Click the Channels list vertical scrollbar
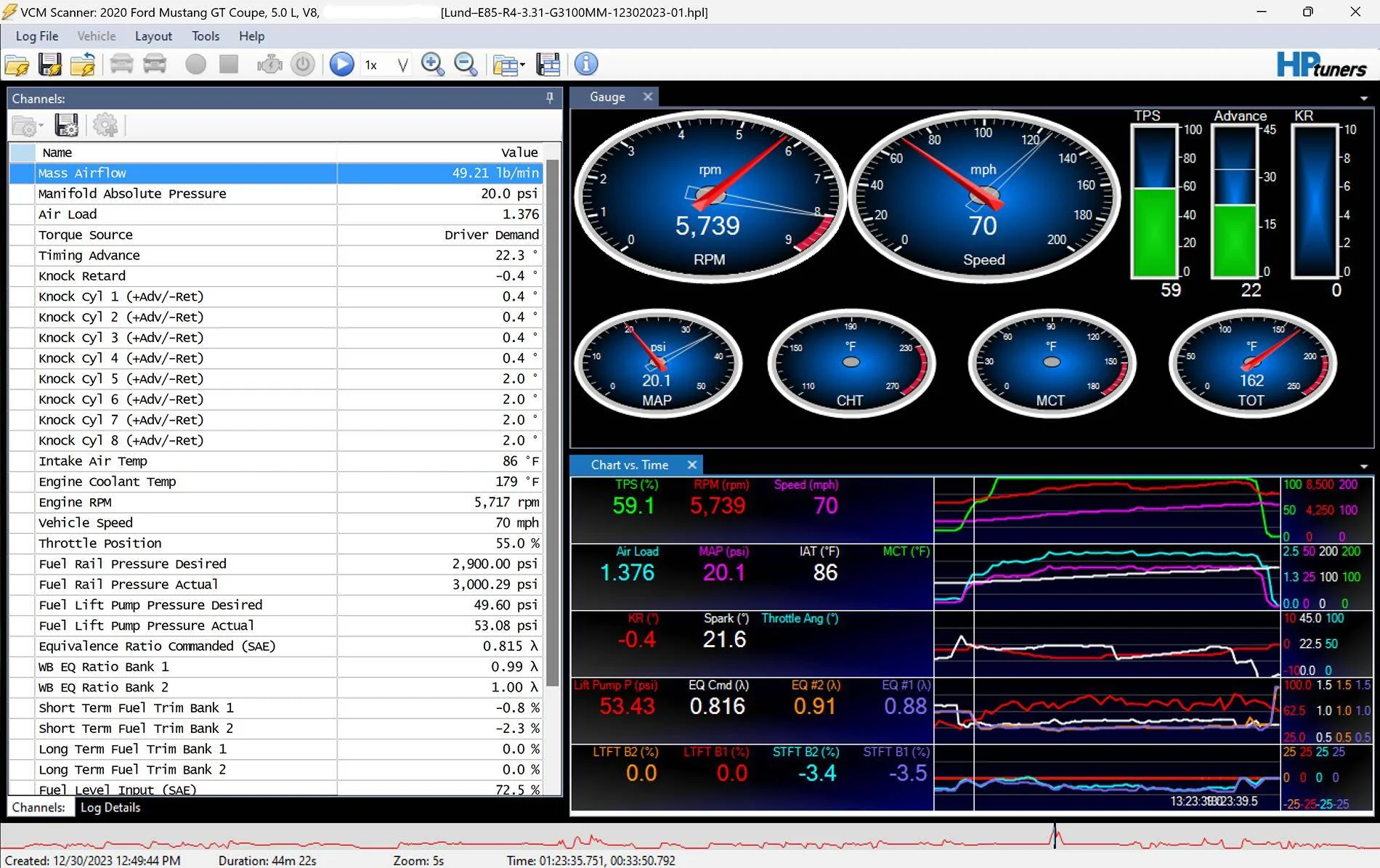The width and height of the screenshot is (1380, 868). (553, 421)
